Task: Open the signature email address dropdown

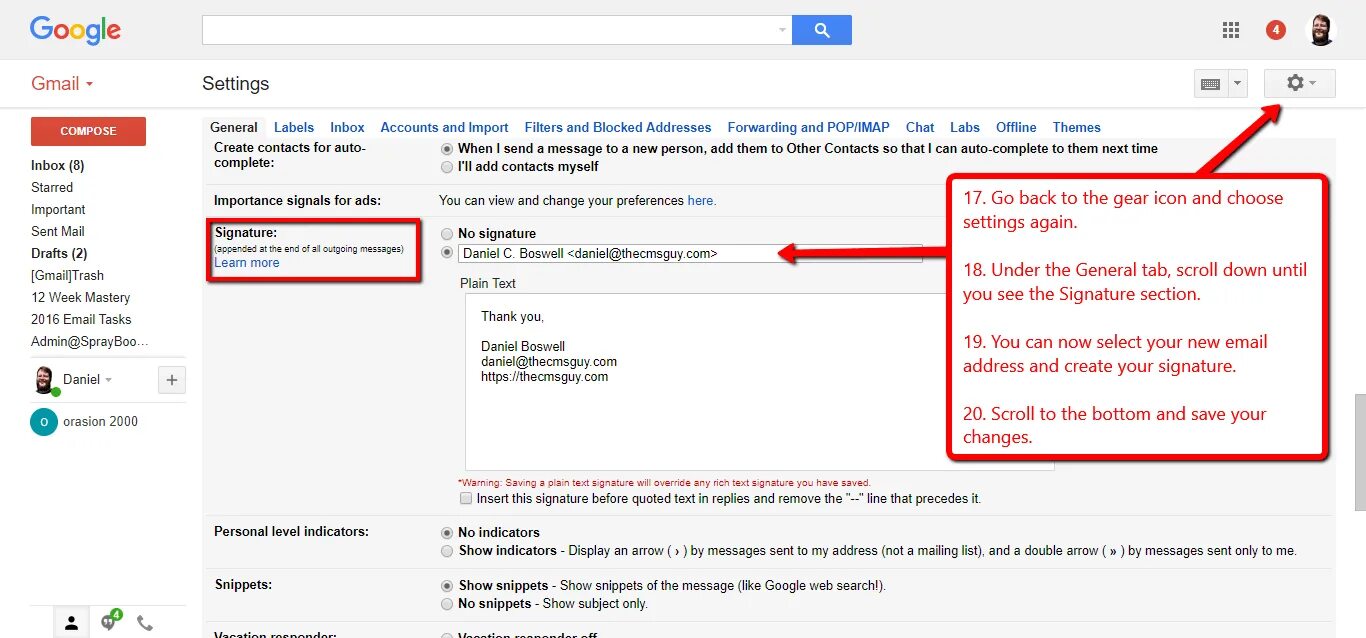Action: click(690, 254)
